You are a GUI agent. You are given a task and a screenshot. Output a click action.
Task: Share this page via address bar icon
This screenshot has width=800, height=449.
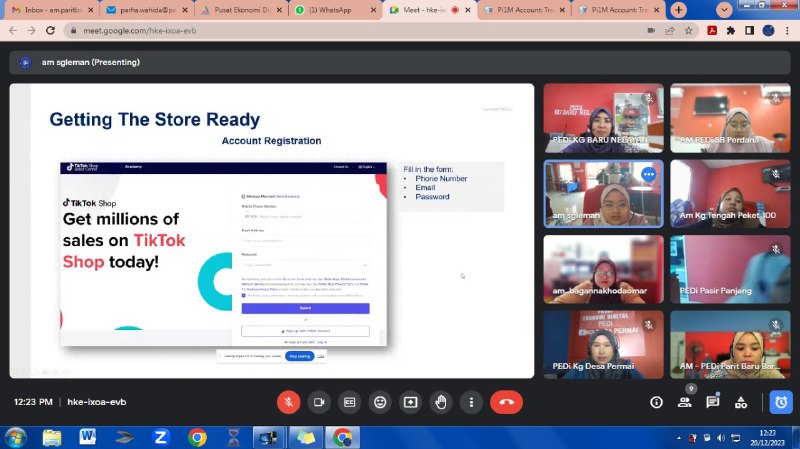pyautogui.click(x=669, y=31)
